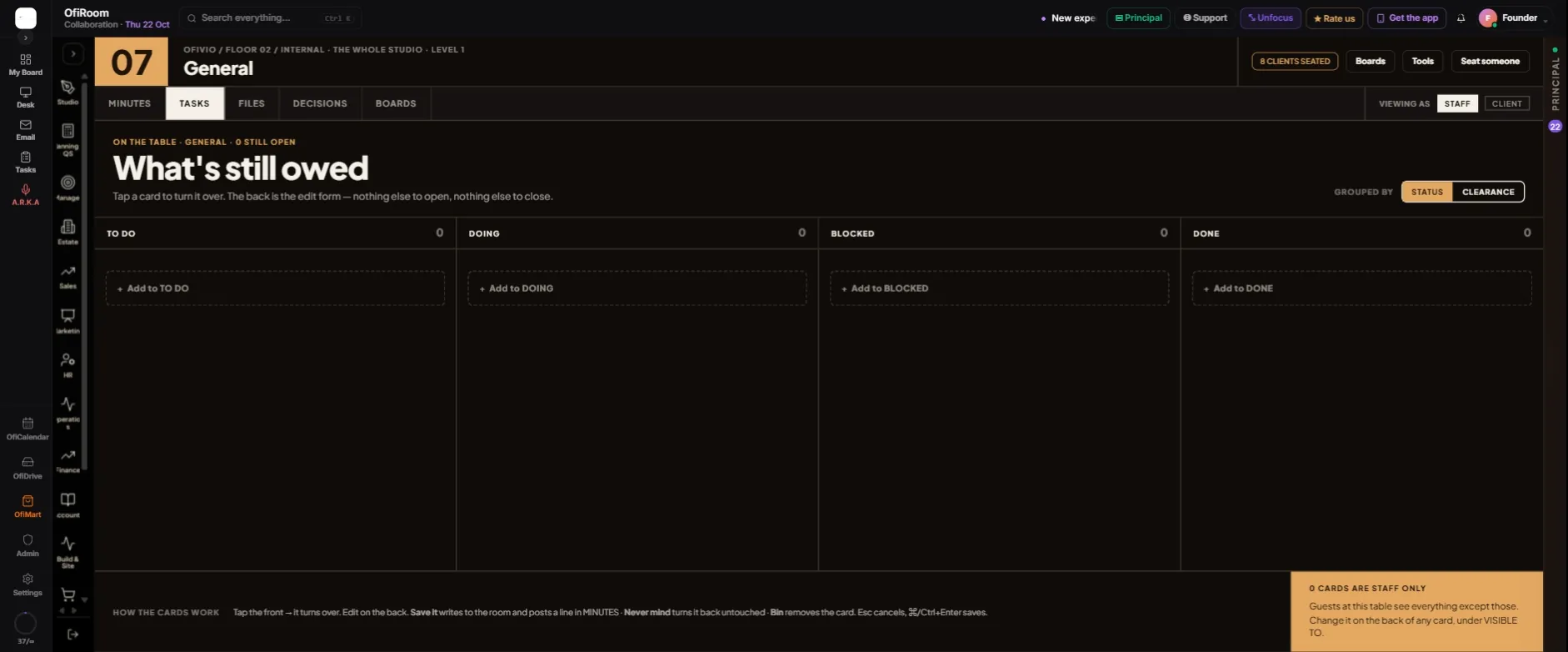Open the Boards menu button
The width and height of the screenshot is (1568, 652).
coord(1371,61)
